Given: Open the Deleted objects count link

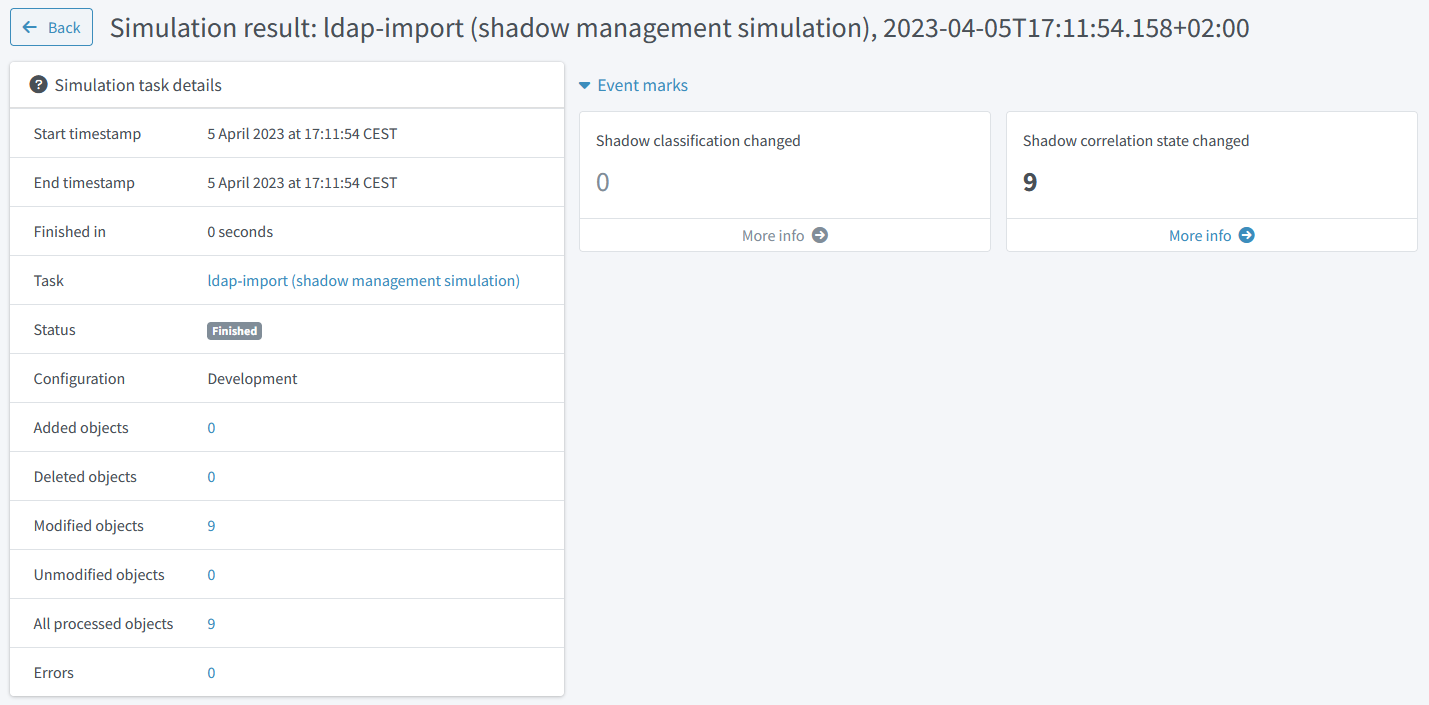Looking at the screenshot, I should click(x=211, y=477).
